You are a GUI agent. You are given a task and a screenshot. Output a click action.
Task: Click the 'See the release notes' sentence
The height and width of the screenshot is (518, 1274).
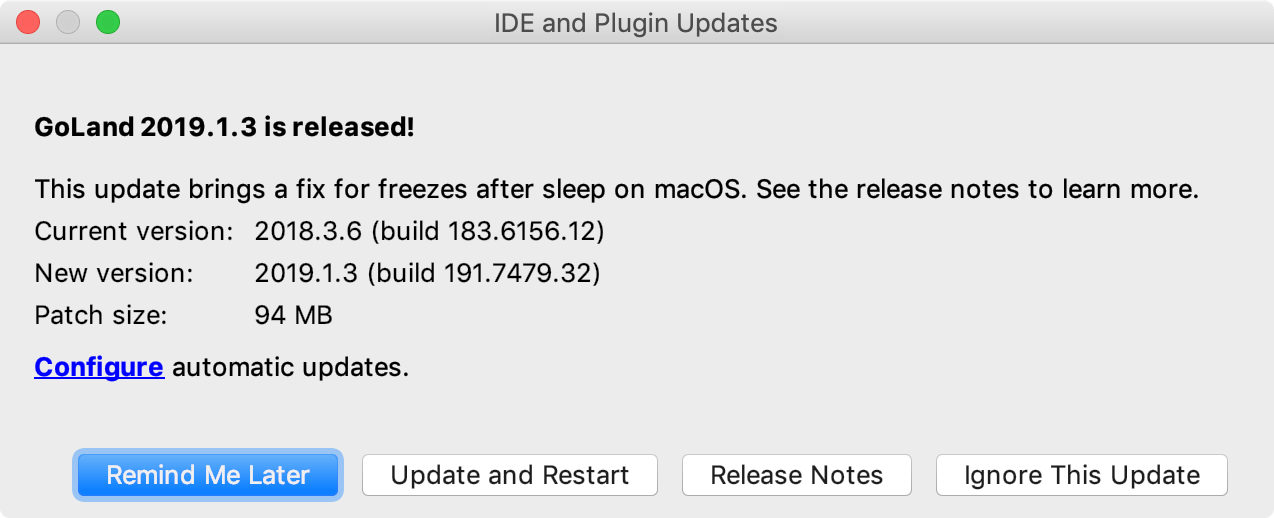977,189
